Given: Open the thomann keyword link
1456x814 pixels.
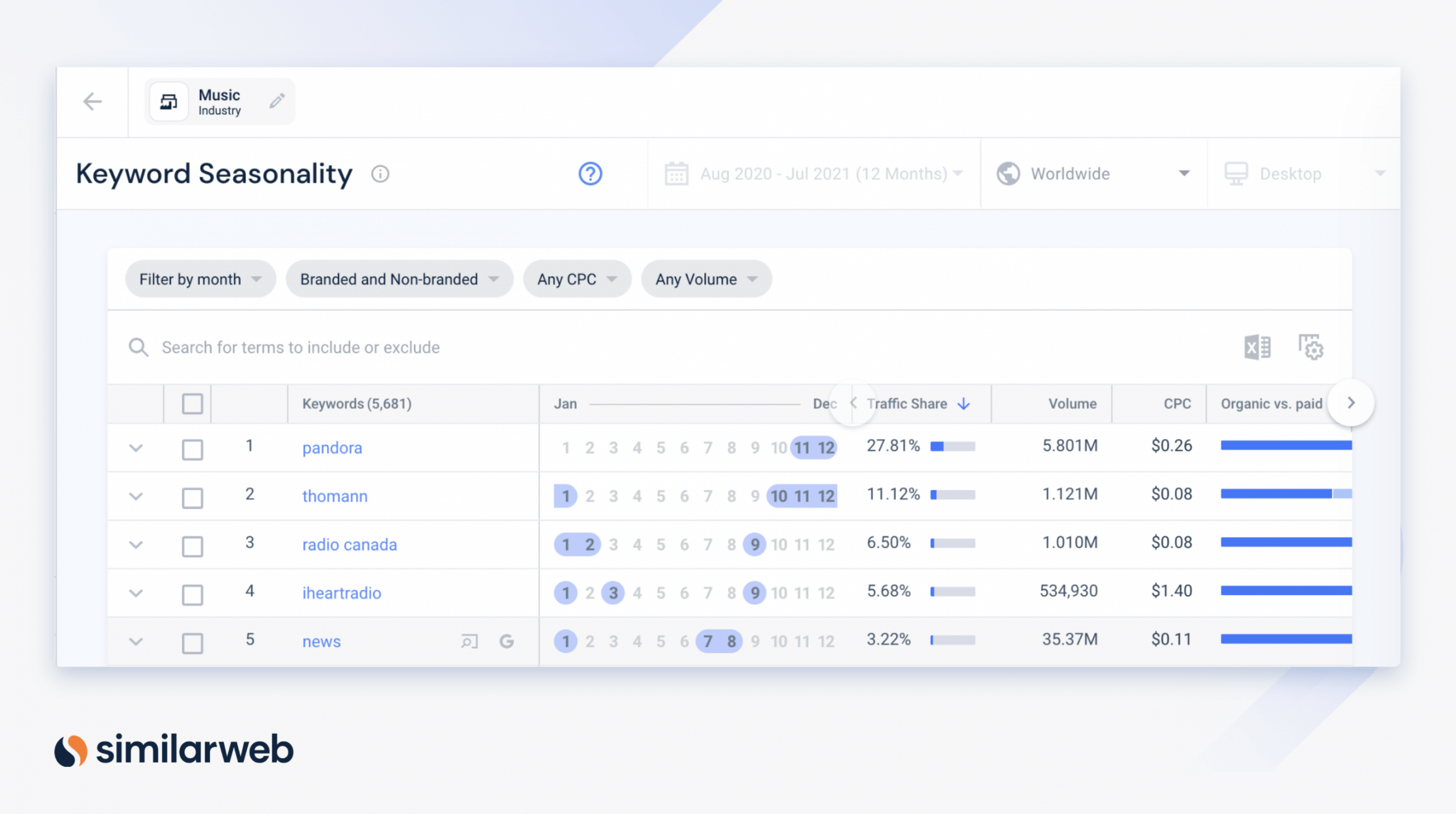Looking at the screenshot, I should coord(334,497).
